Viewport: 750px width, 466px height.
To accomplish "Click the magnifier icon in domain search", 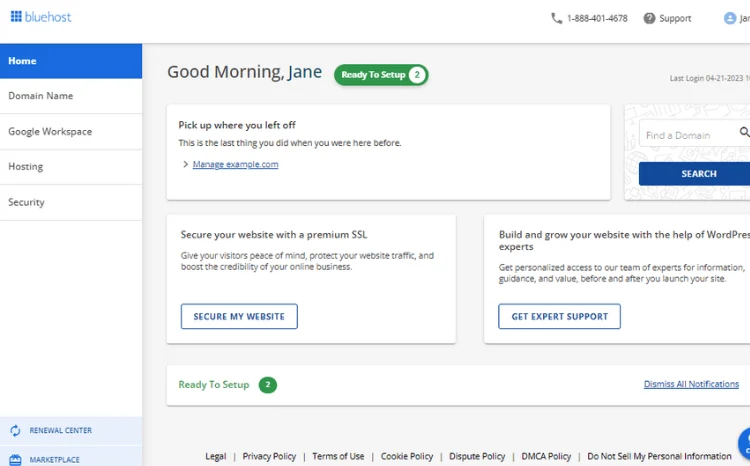I will pos(744,132).
